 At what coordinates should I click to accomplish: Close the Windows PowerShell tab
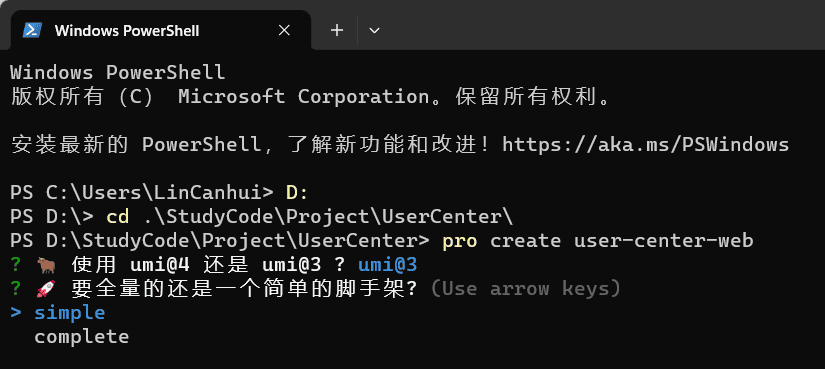(284, 31)
